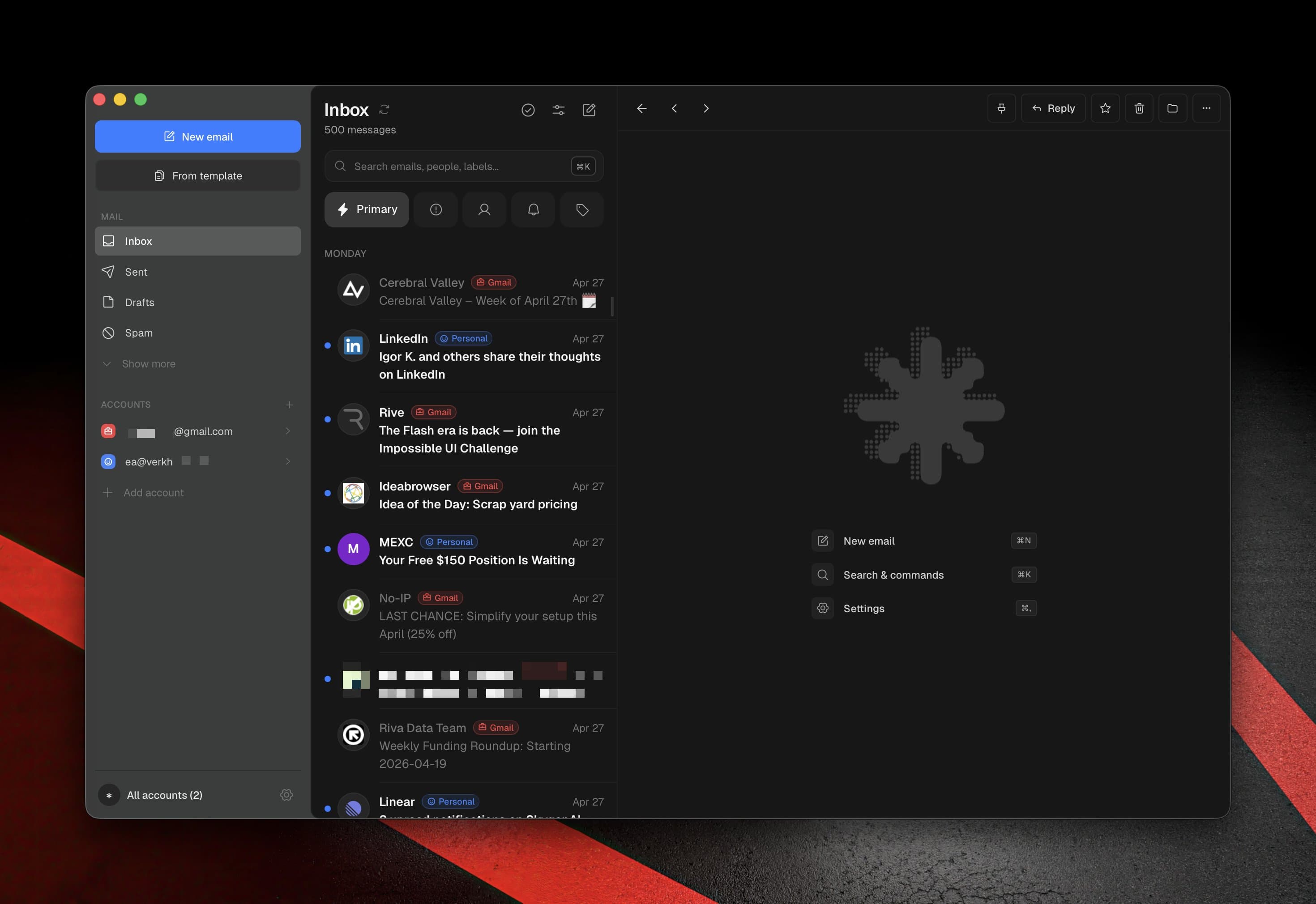This screenshot has width=1316, height=904.
Task: Click New email shortcut in empty pane
Action: pos(924,541)
